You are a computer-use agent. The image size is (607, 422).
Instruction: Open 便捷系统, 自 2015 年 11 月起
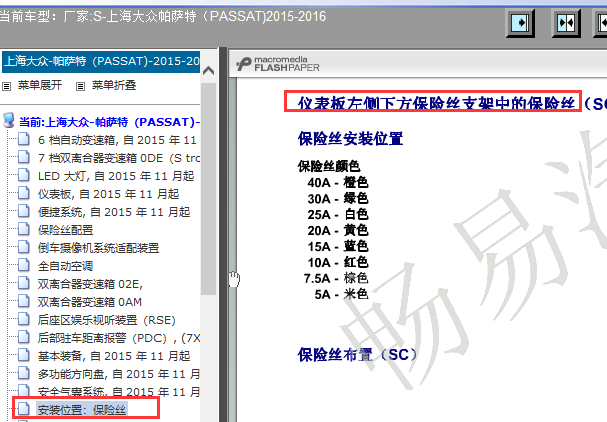click(114, 212)
